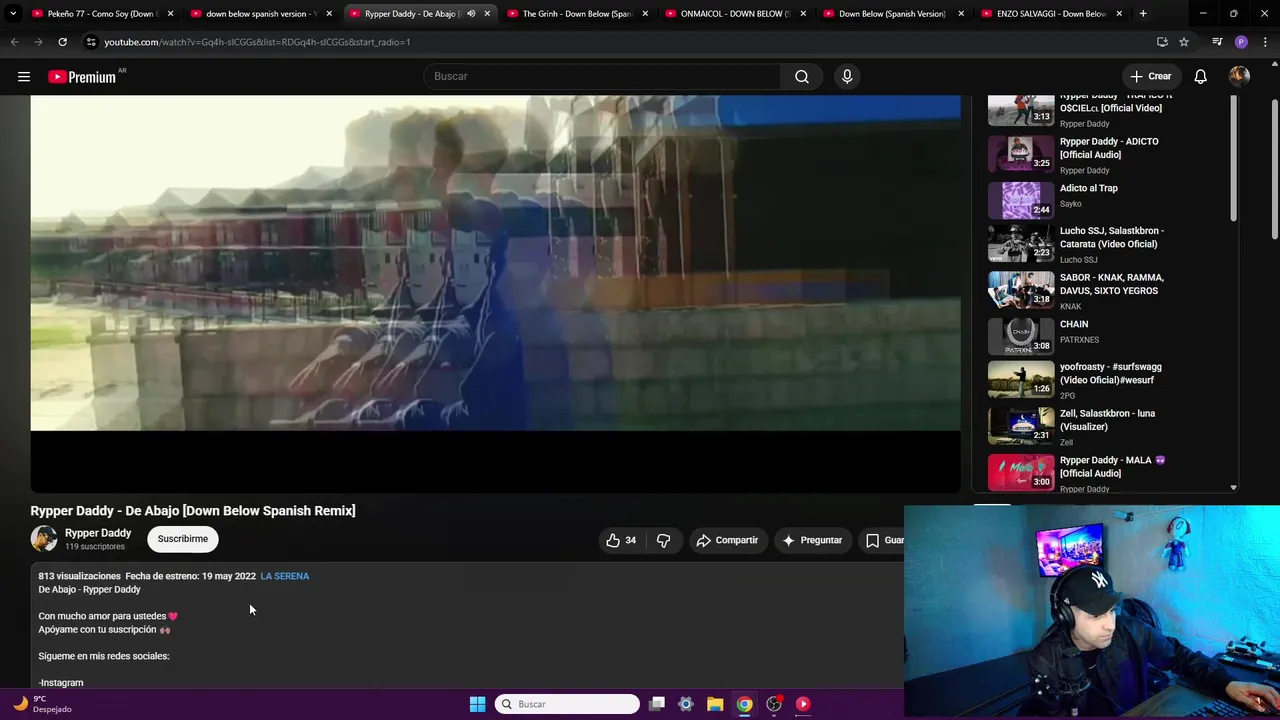This screenshot has height=720, width=1280.
Task: Click the page vertical scrollbar
Action: pyautogui.click(x=1275, y=170)
